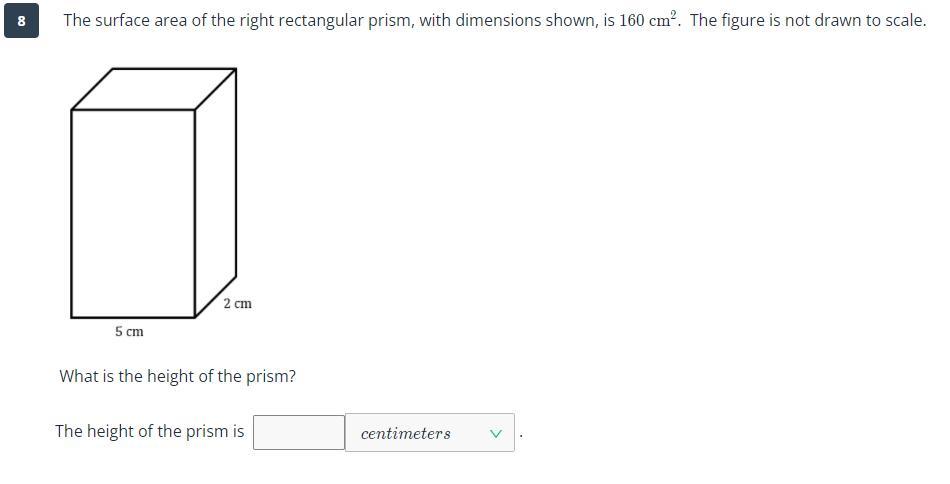Click "The figure is not drawn to scale" sentence

(x=808, y=21)
